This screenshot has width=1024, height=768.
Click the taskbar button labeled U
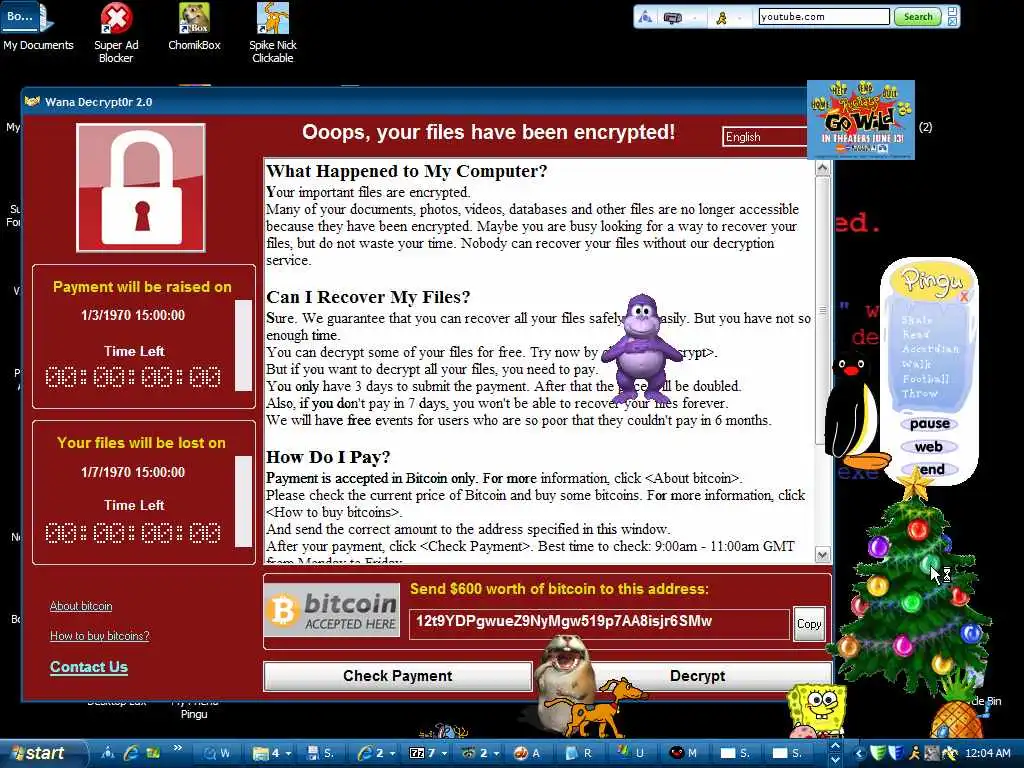point(631,753)
